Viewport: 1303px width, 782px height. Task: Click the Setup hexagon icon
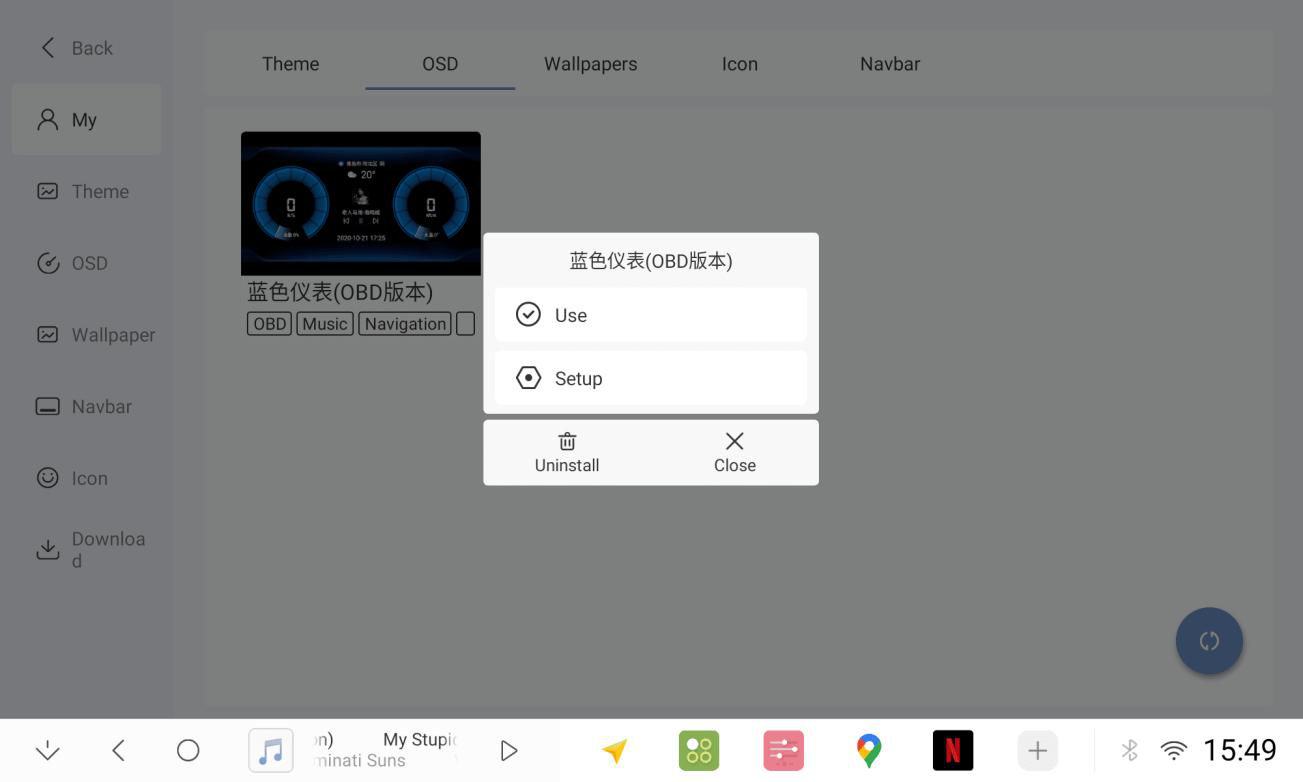(528, 378)
